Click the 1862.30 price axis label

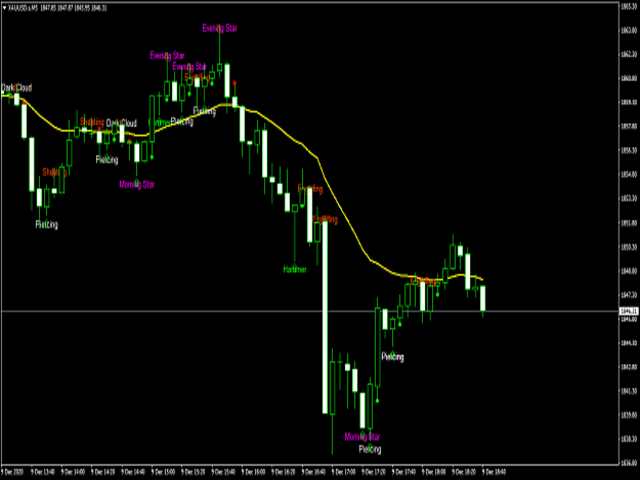[x=629, y=54]
